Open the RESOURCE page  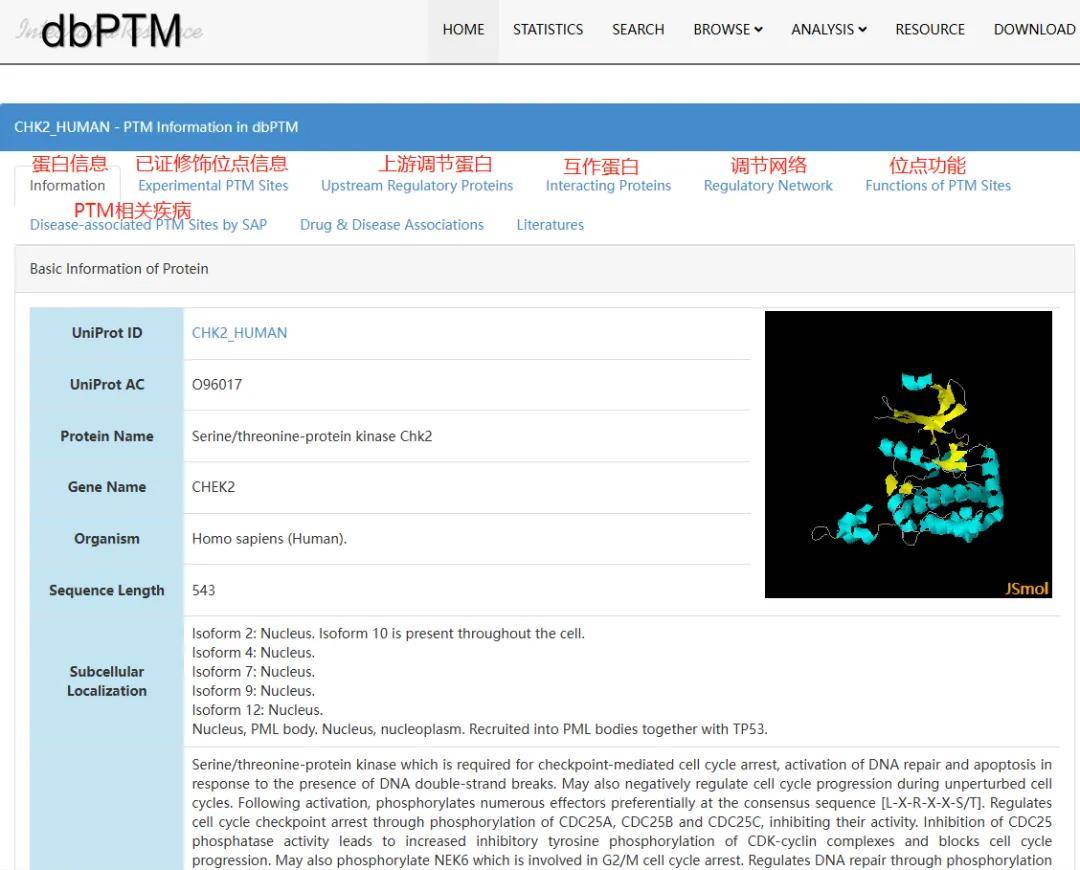pos(930,30)
